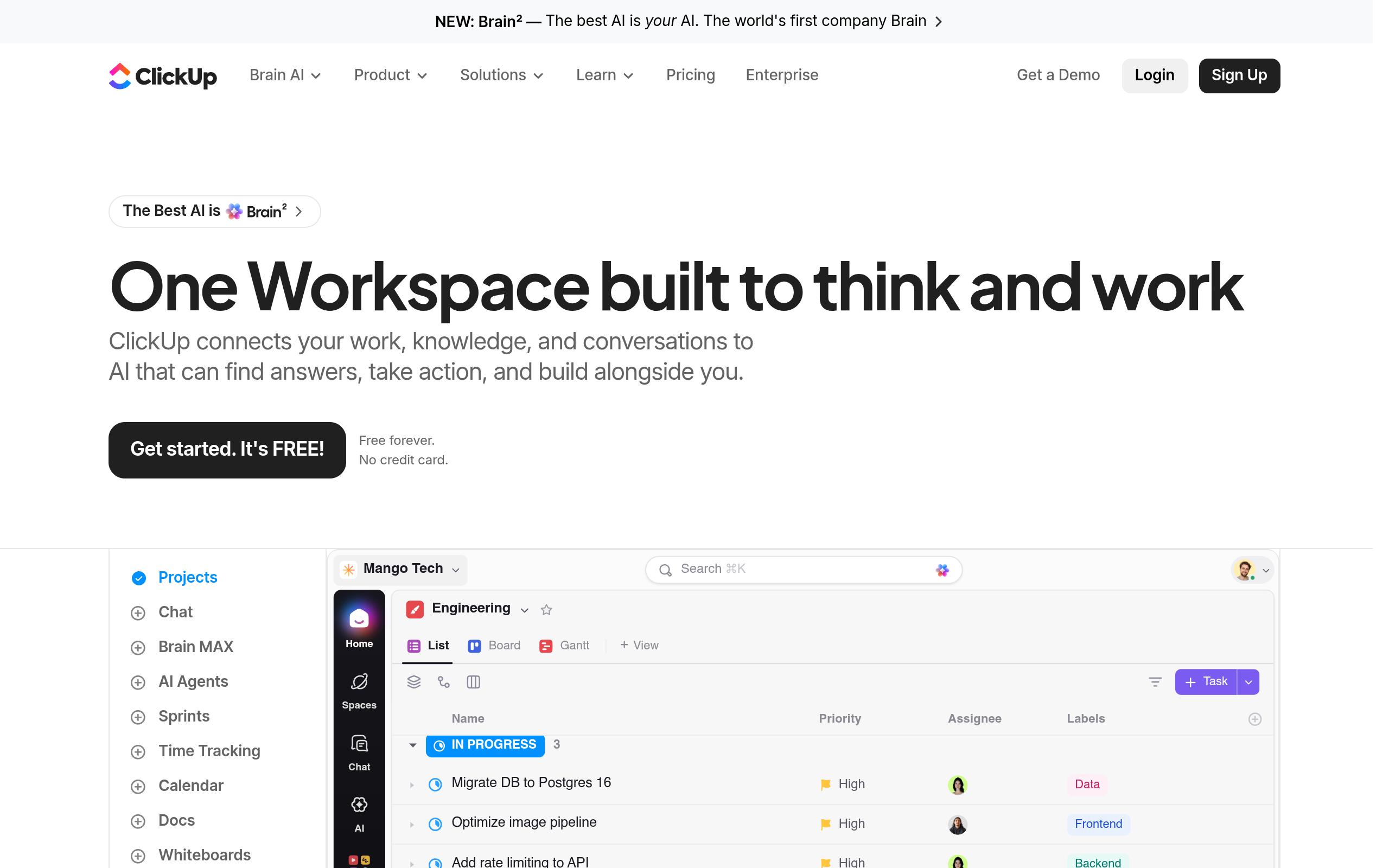This screenshot has height=868, width=1389.
Task: Open the Mango Tech workspace dropdown
Action: coord(400,570)
